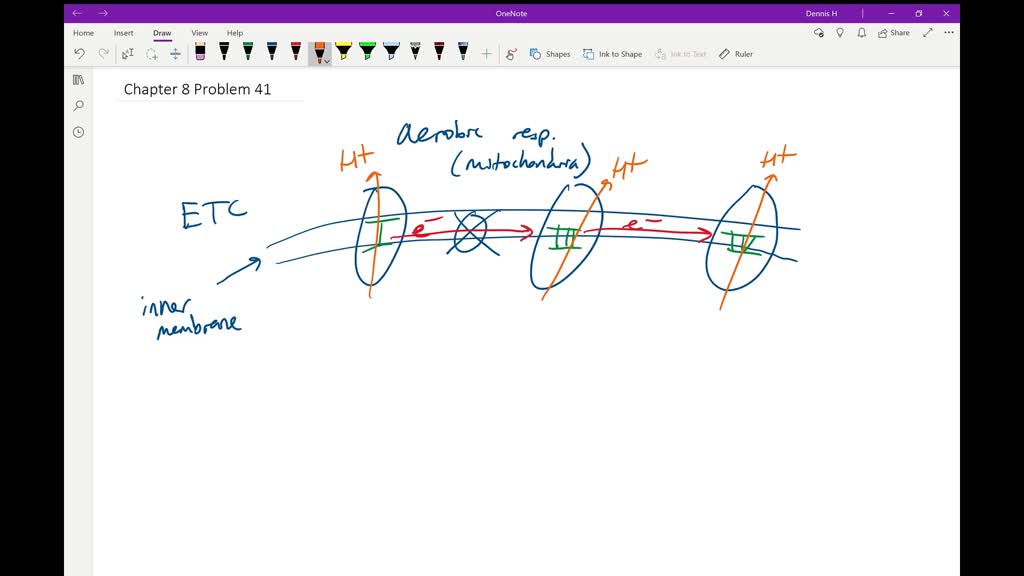1024x576 pixels.
Task: Toggle touch drawing mode
Action: tap(512, 54)
